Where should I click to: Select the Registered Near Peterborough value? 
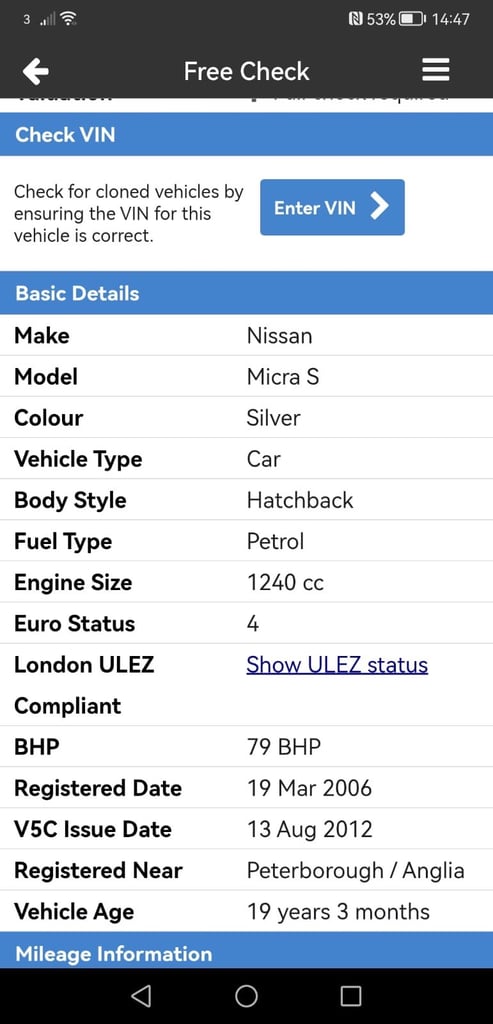(x=355, y=870)
